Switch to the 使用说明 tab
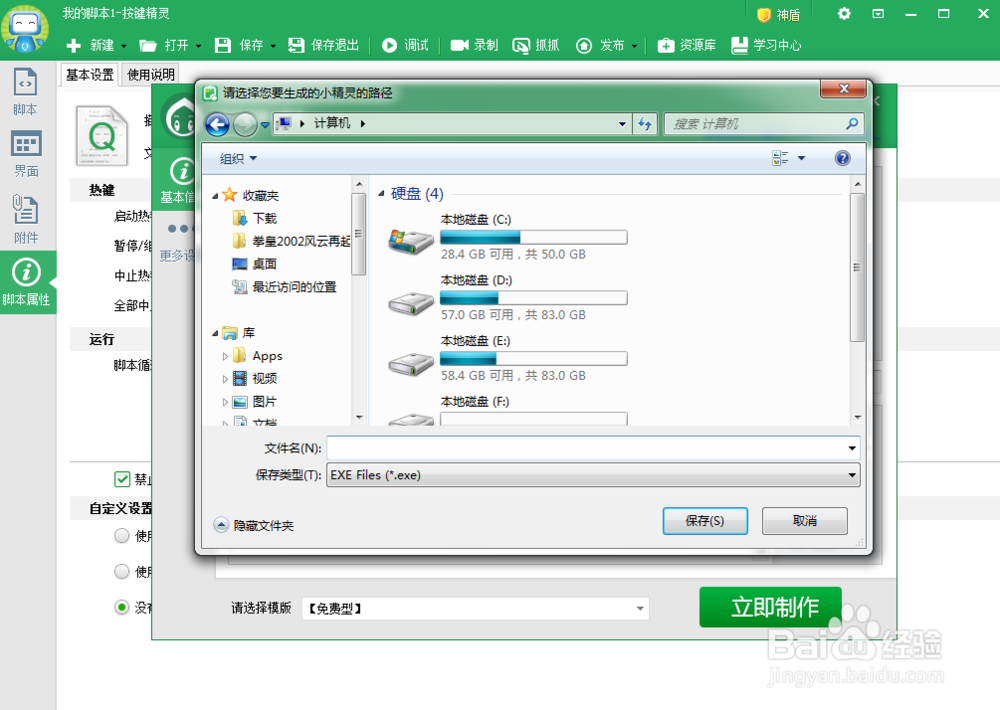 [151, 75]
